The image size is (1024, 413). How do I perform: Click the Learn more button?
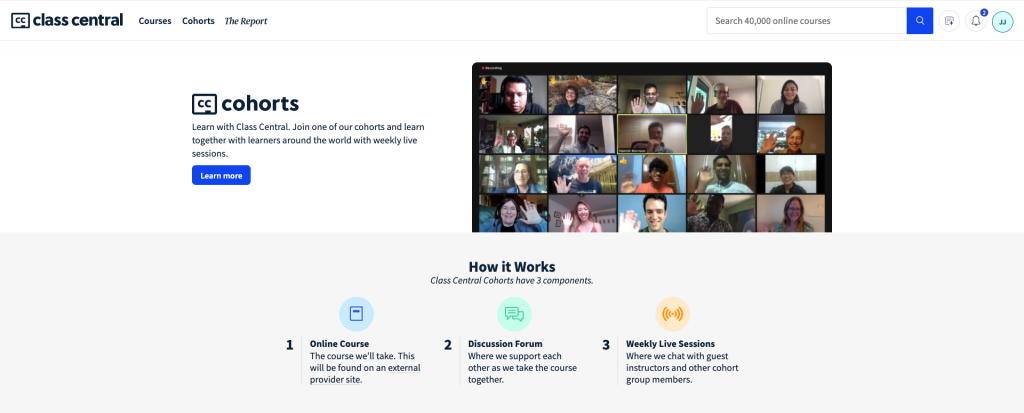coord(221,175)
